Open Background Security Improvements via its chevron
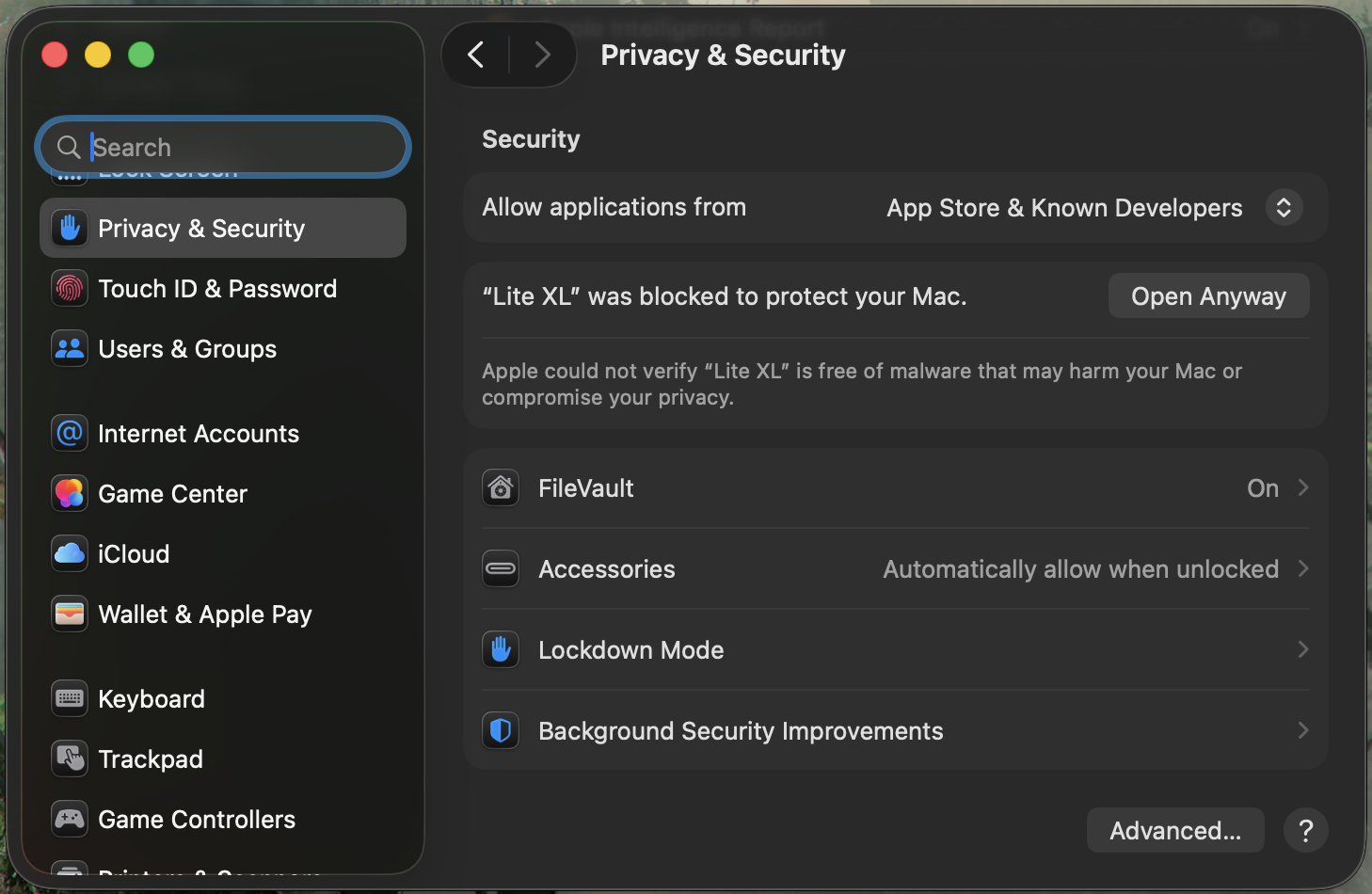Image resolution: width=1372 pixels, height=894 pixels. [x=1303, y=730]
